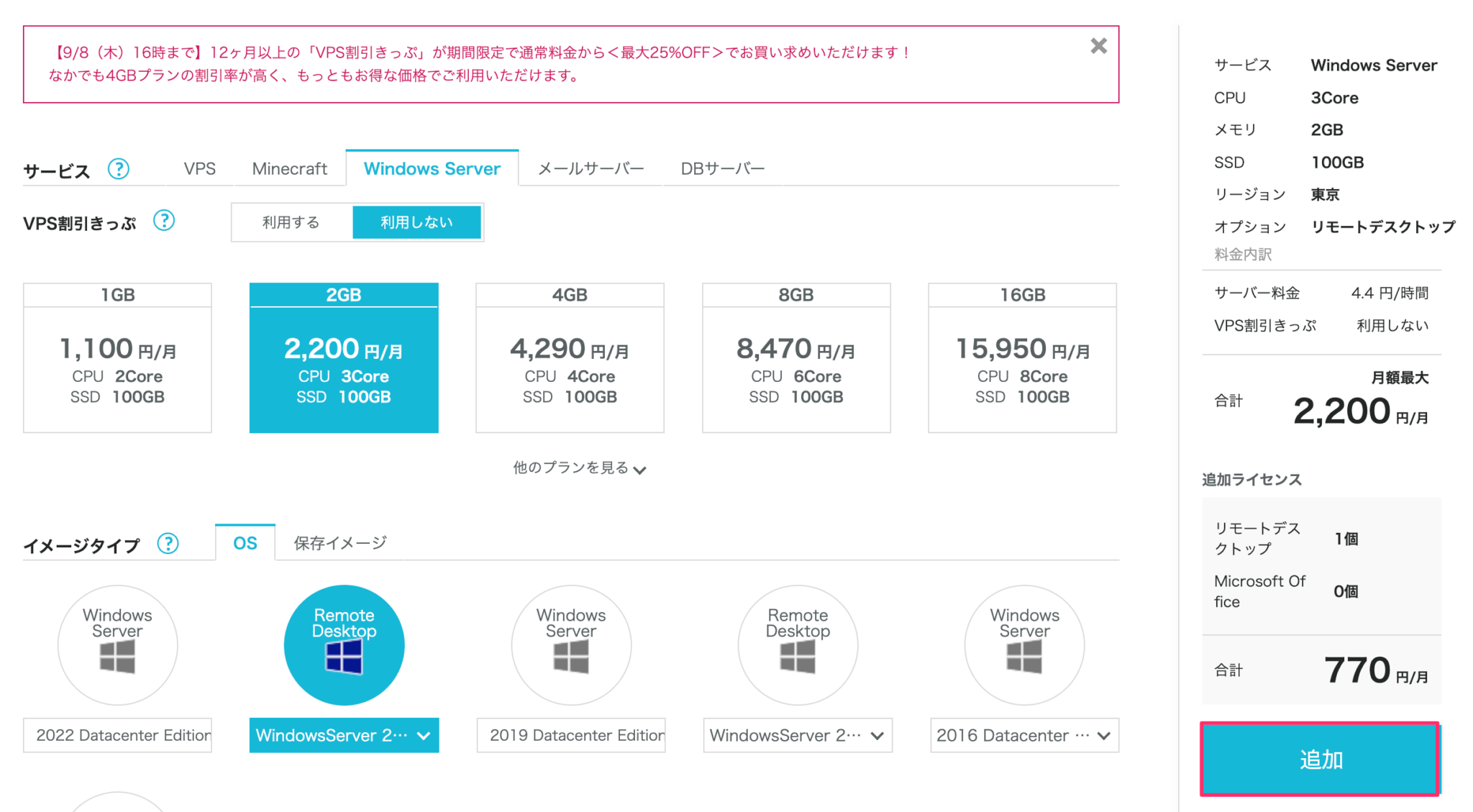The width and height of the screenshot is (1473, 812).
Task: Choose the 2GB plan card
Action: pos(344,357)
